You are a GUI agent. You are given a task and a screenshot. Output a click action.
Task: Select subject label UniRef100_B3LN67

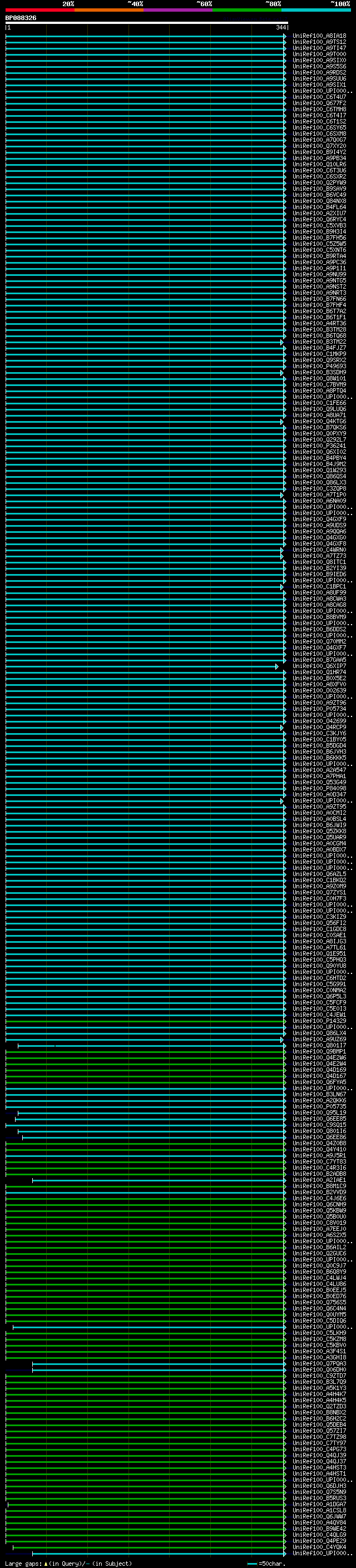(319, 1094)
